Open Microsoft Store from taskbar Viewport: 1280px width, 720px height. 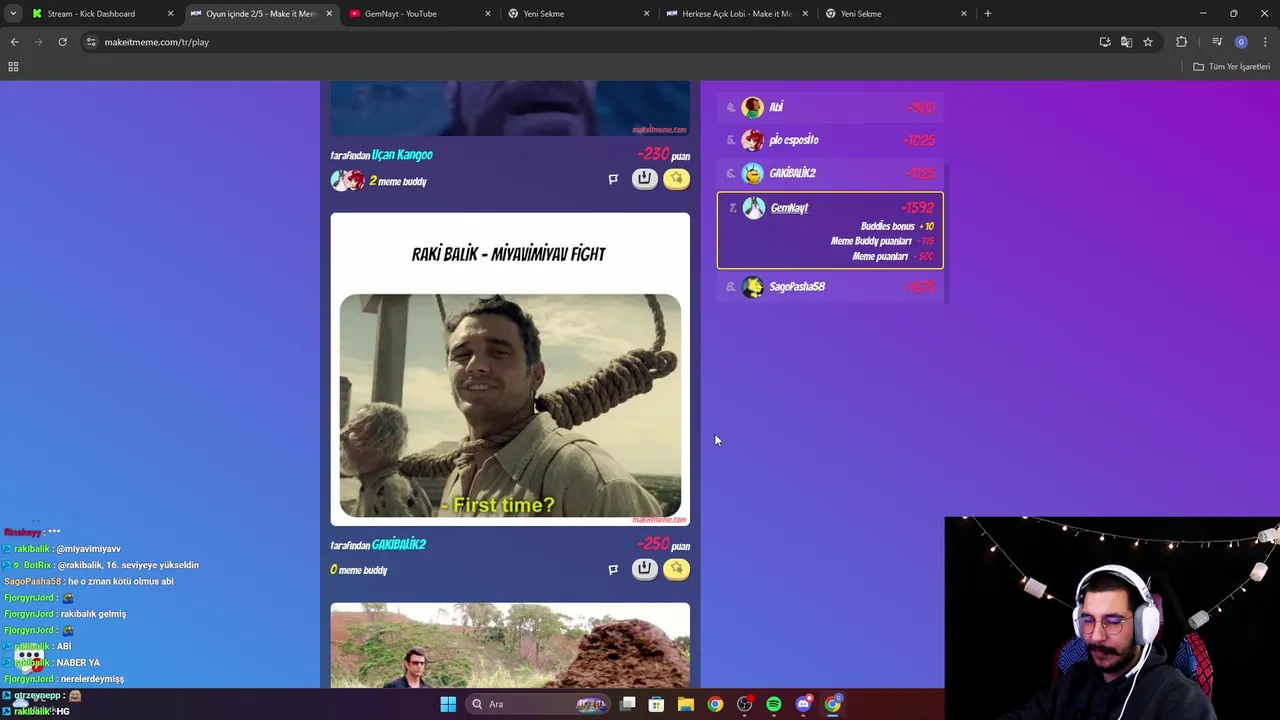(656, 704)
